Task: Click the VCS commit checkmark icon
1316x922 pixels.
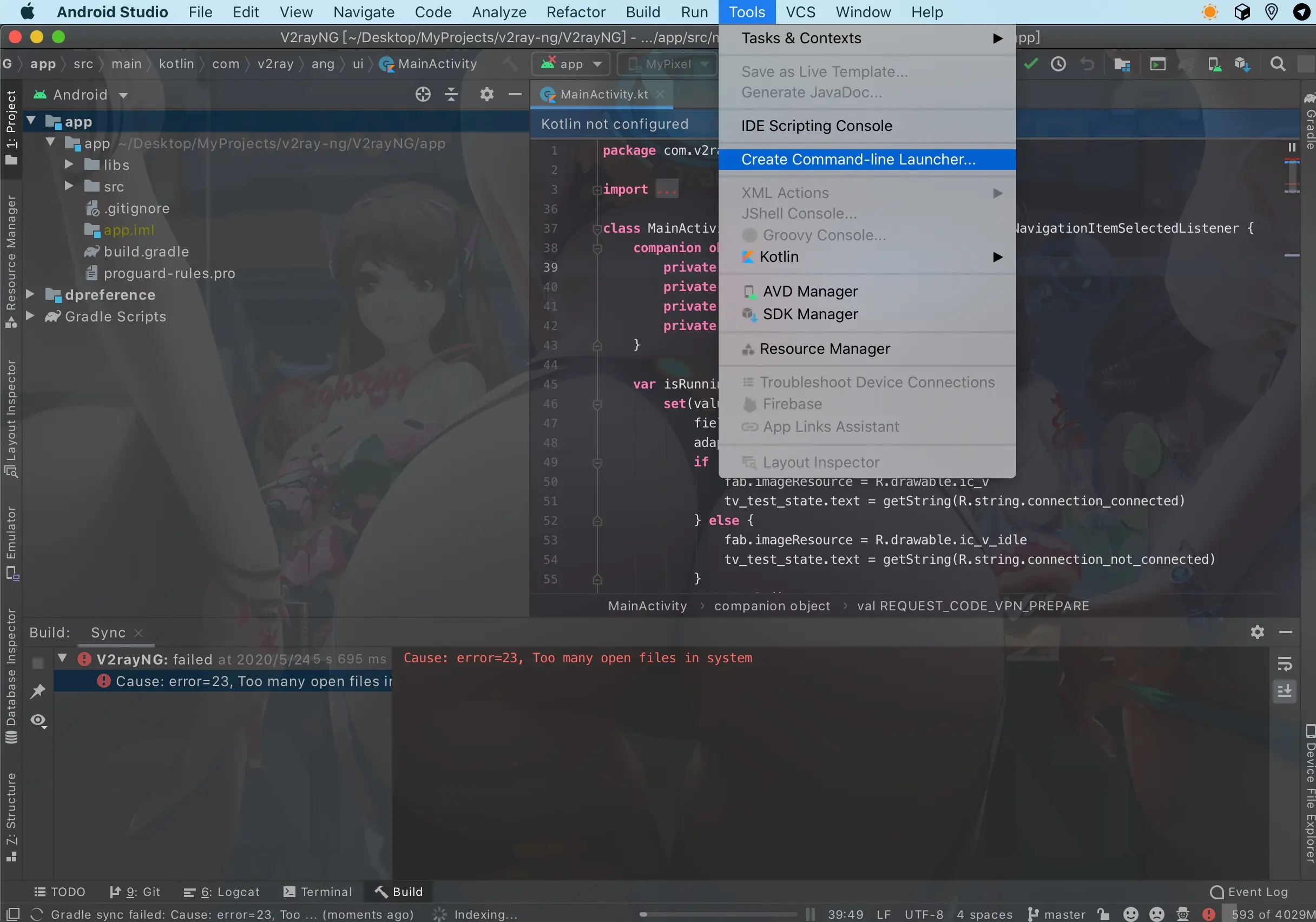Action: [1031, 64]
